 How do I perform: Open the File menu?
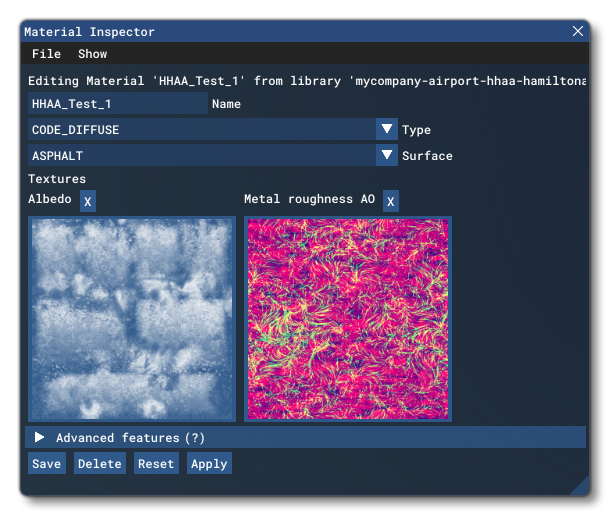pyautogui.click(x=46, y=54)
